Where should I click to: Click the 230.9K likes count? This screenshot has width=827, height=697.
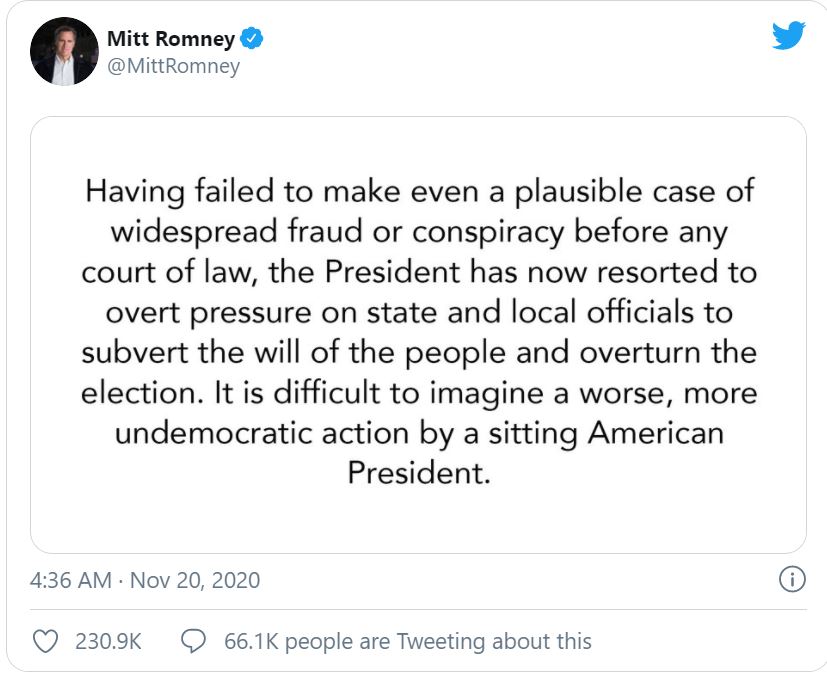[x=108, y=642]
